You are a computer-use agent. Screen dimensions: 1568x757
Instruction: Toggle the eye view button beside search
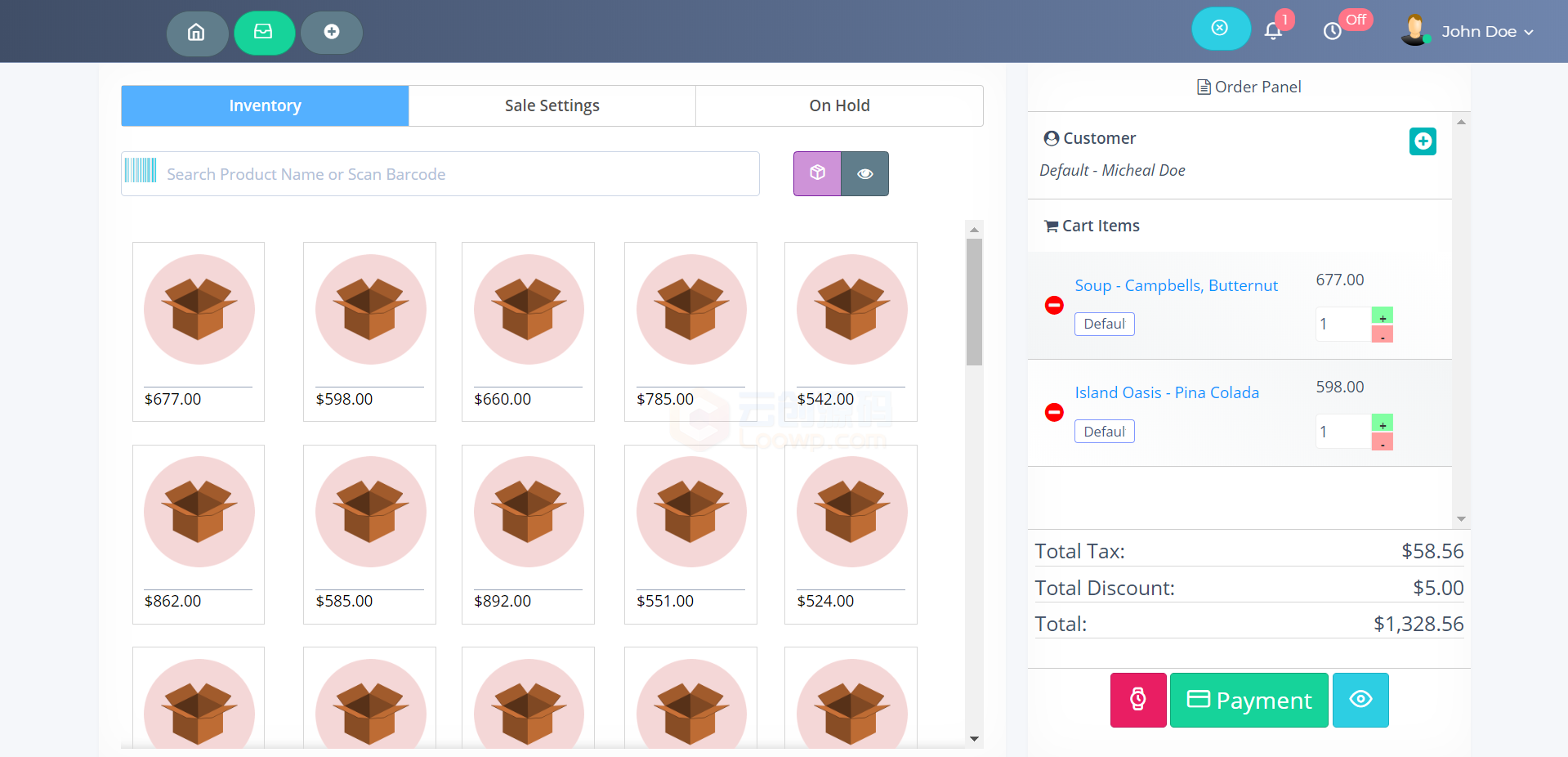tap(864, 173)
